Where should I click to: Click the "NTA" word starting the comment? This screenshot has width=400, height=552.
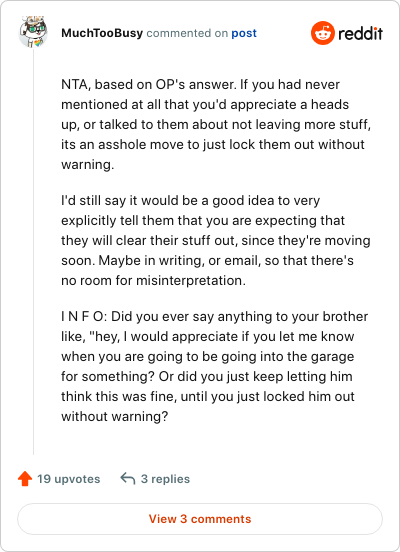click(x=74, y=84)
